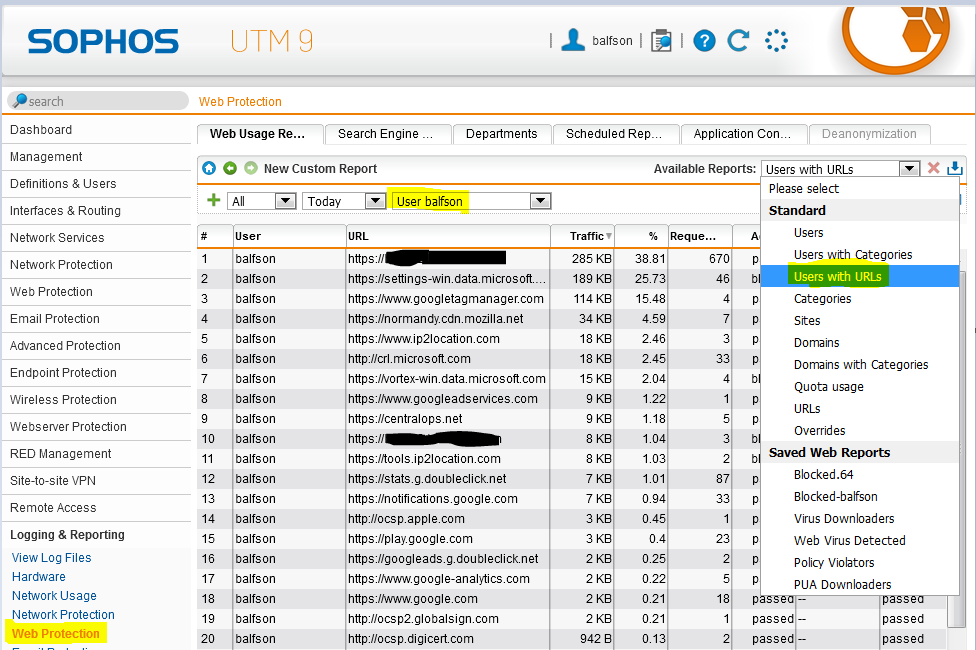Screen dimensions: 976x650
Task: Select Domains report option
Action: click(x=860, y=342)
